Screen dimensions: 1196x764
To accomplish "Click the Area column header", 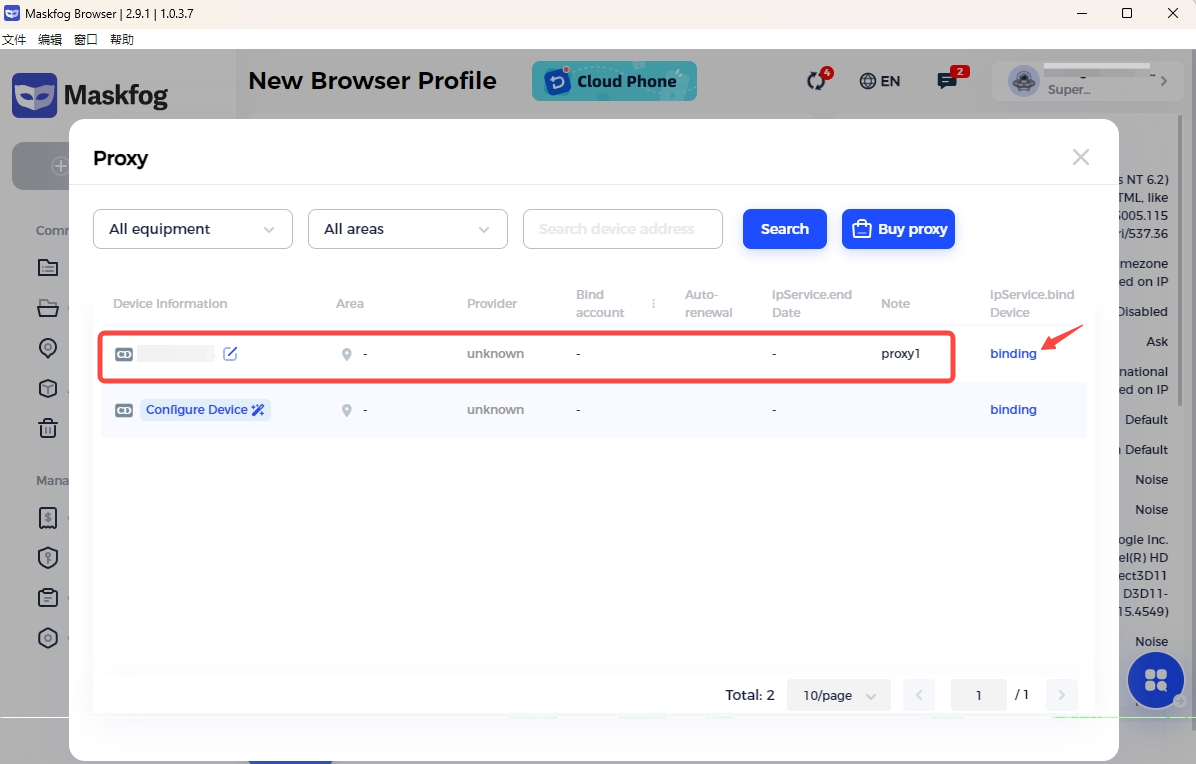I will 349,303.
